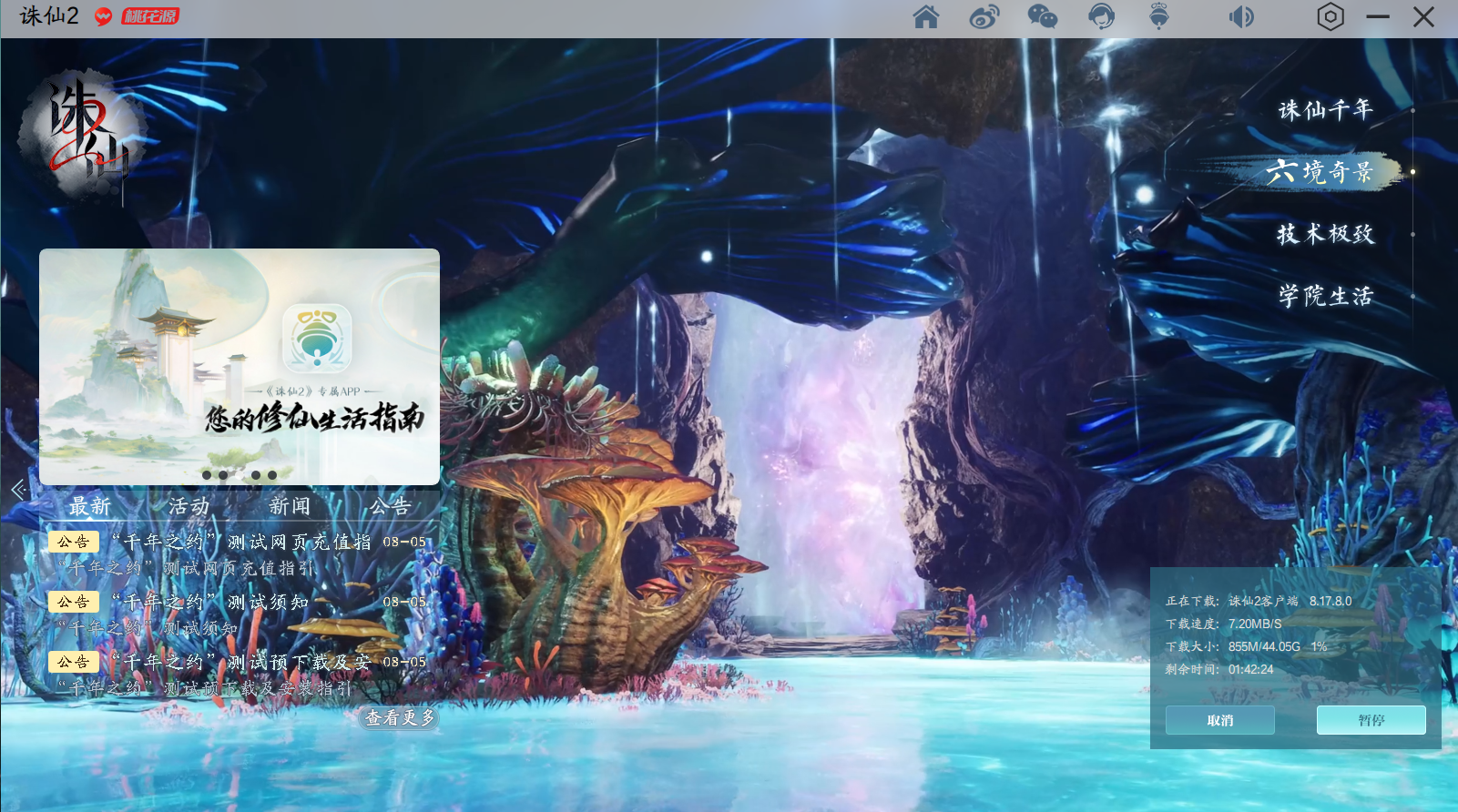
Task: Open the Weibo icon in title bar
Action: pos(984,17)
